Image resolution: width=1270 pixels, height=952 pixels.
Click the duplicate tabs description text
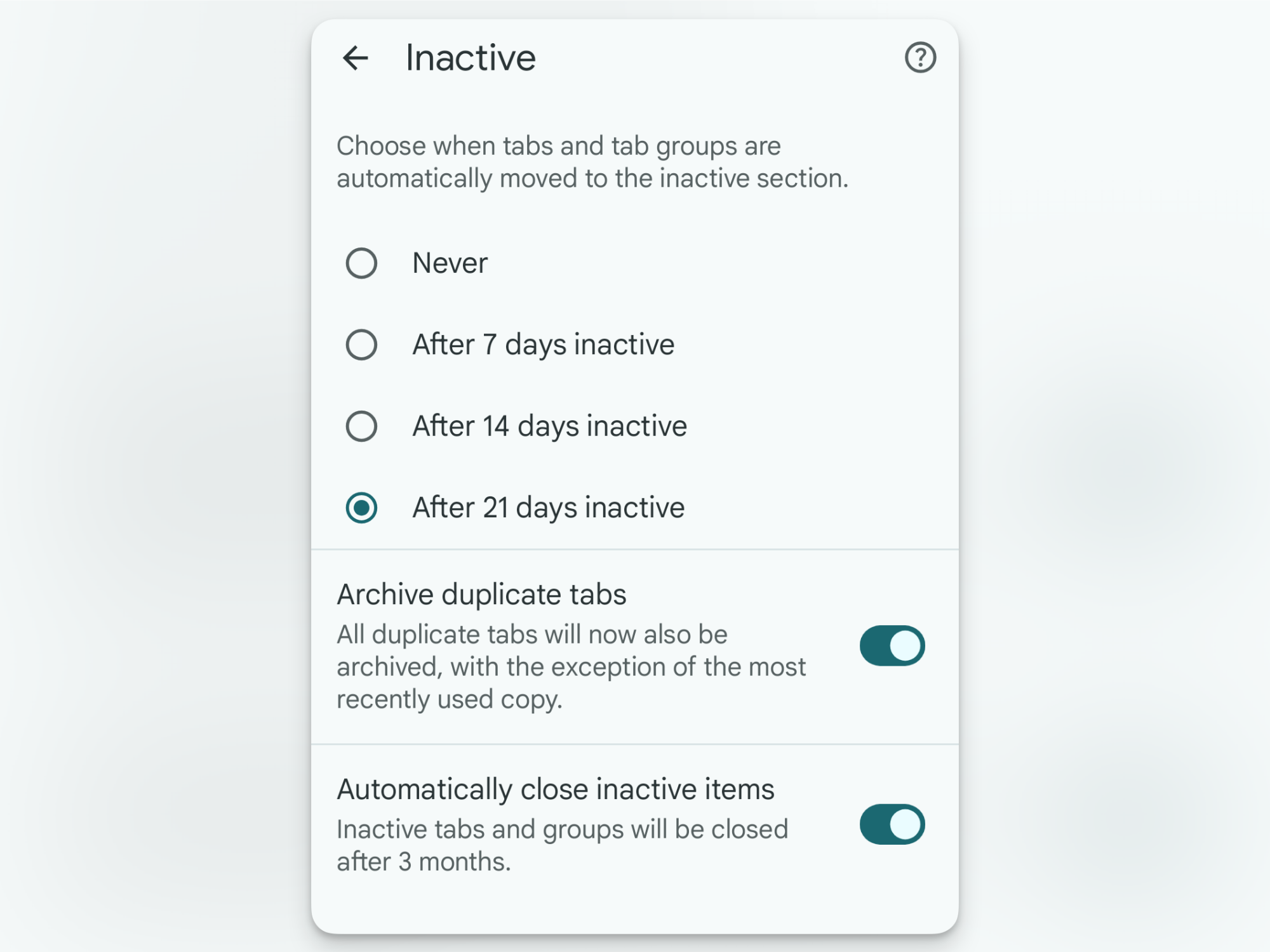571,666
